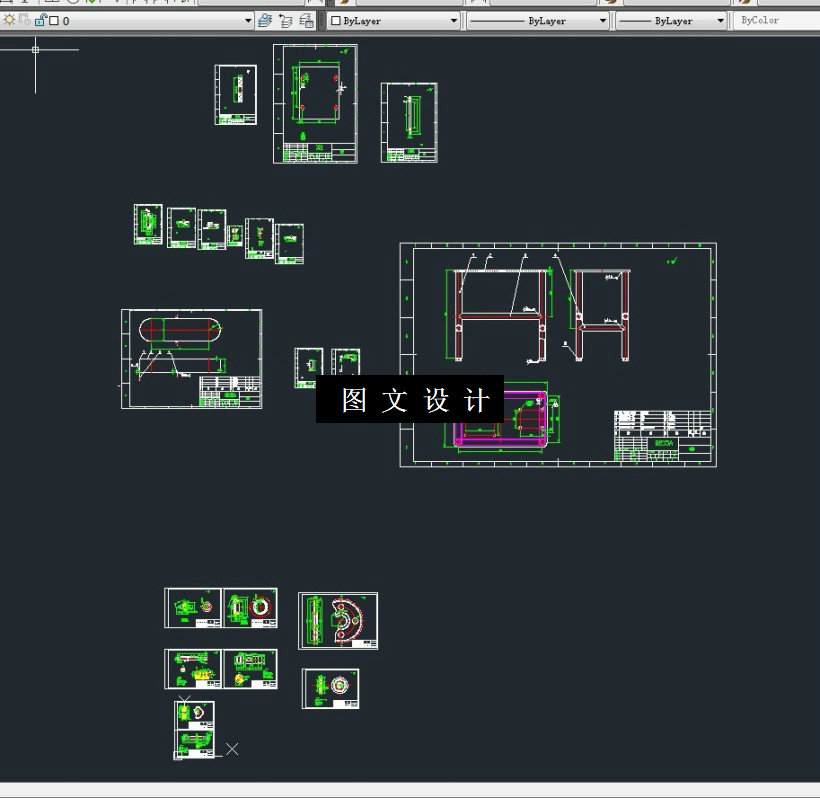Click the ByLayer color swatch square
Image resolution: width=820 pixels, height=798 pixels.
click(336, 21)
